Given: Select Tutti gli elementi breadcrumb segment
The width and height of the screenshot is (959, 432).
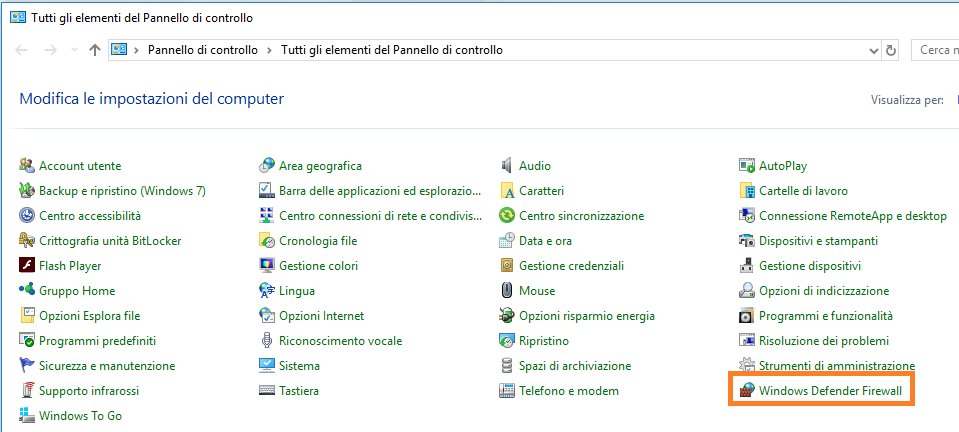Looking at the screenshot, I should click(392, 50).
